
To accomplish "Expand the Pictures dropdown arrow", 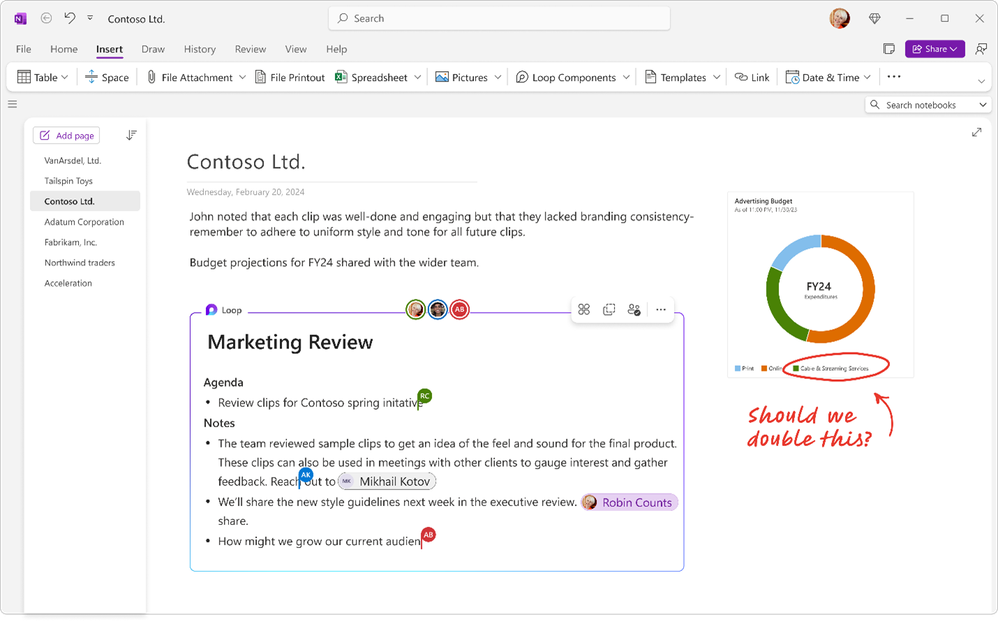I will point(498,77).
